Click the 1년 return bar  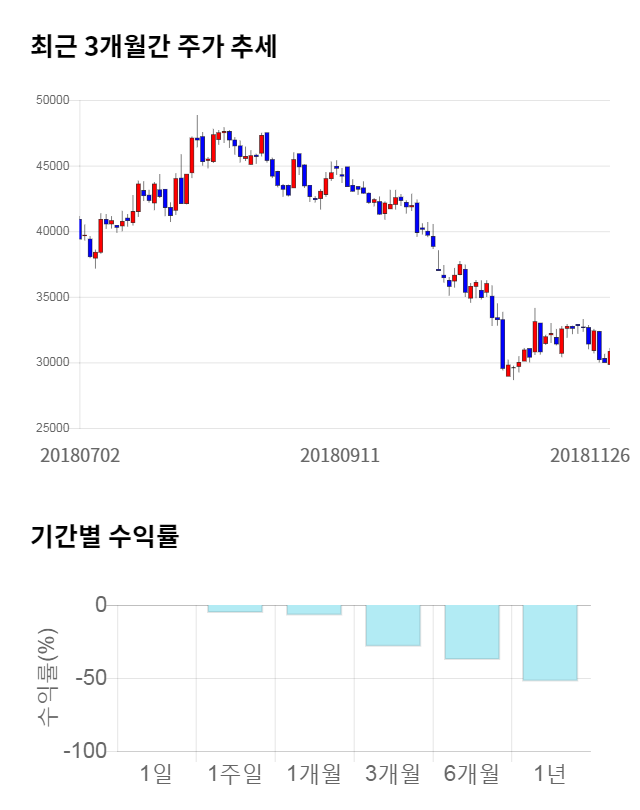tap(550, 642)
